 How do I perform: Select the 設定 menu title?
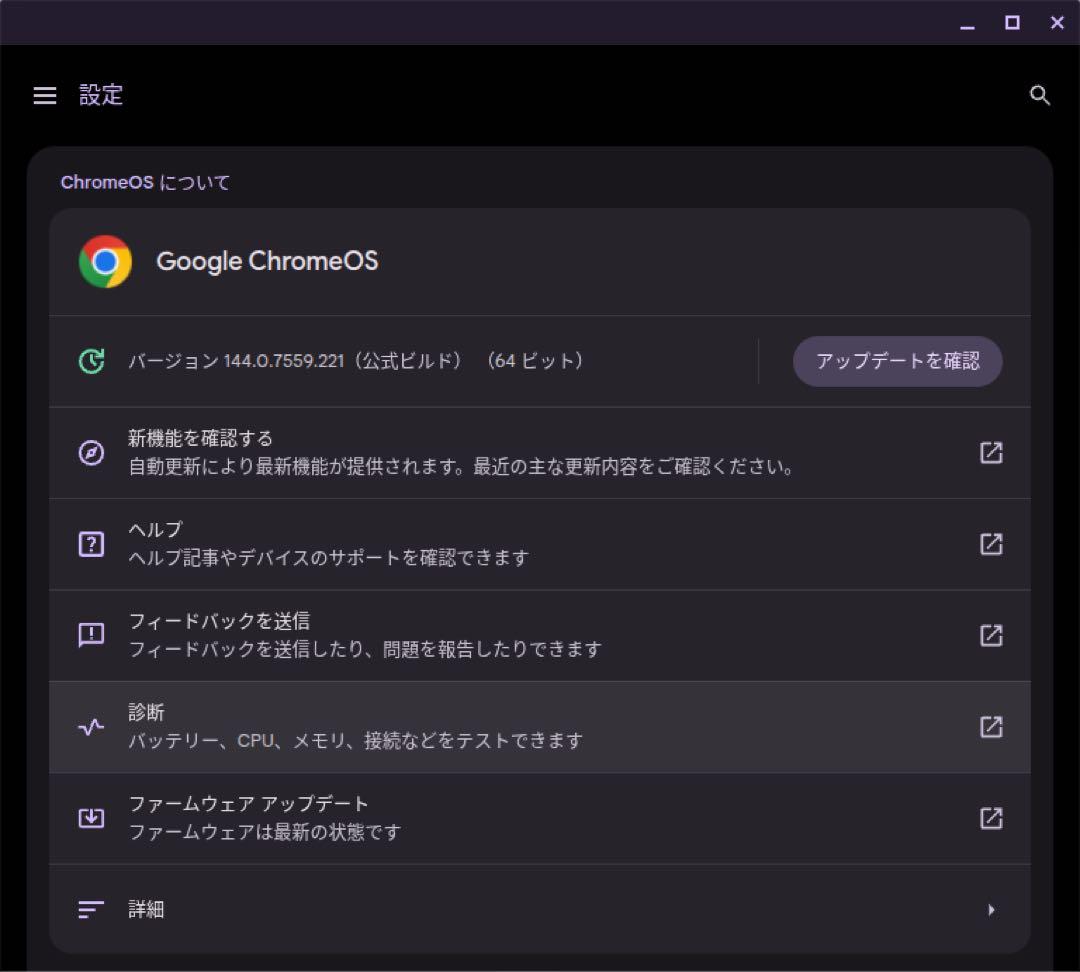click(102, 95)
